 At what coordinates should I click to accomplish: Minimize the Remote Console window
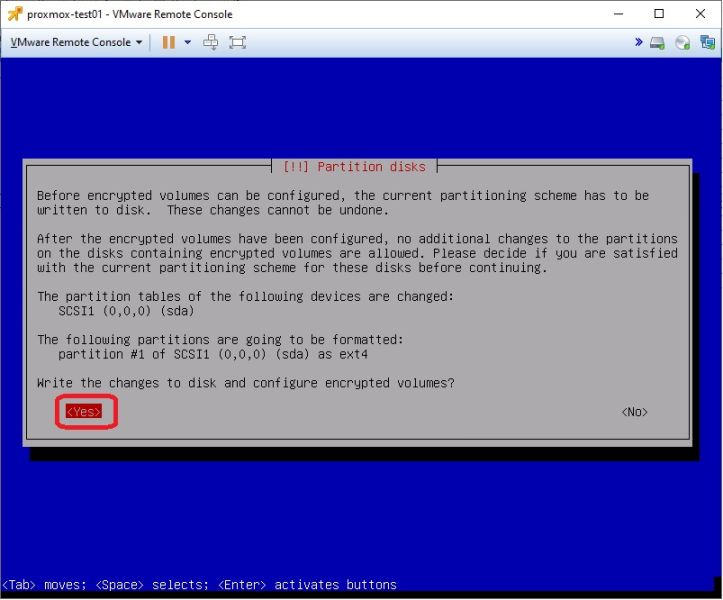point(618,14)
